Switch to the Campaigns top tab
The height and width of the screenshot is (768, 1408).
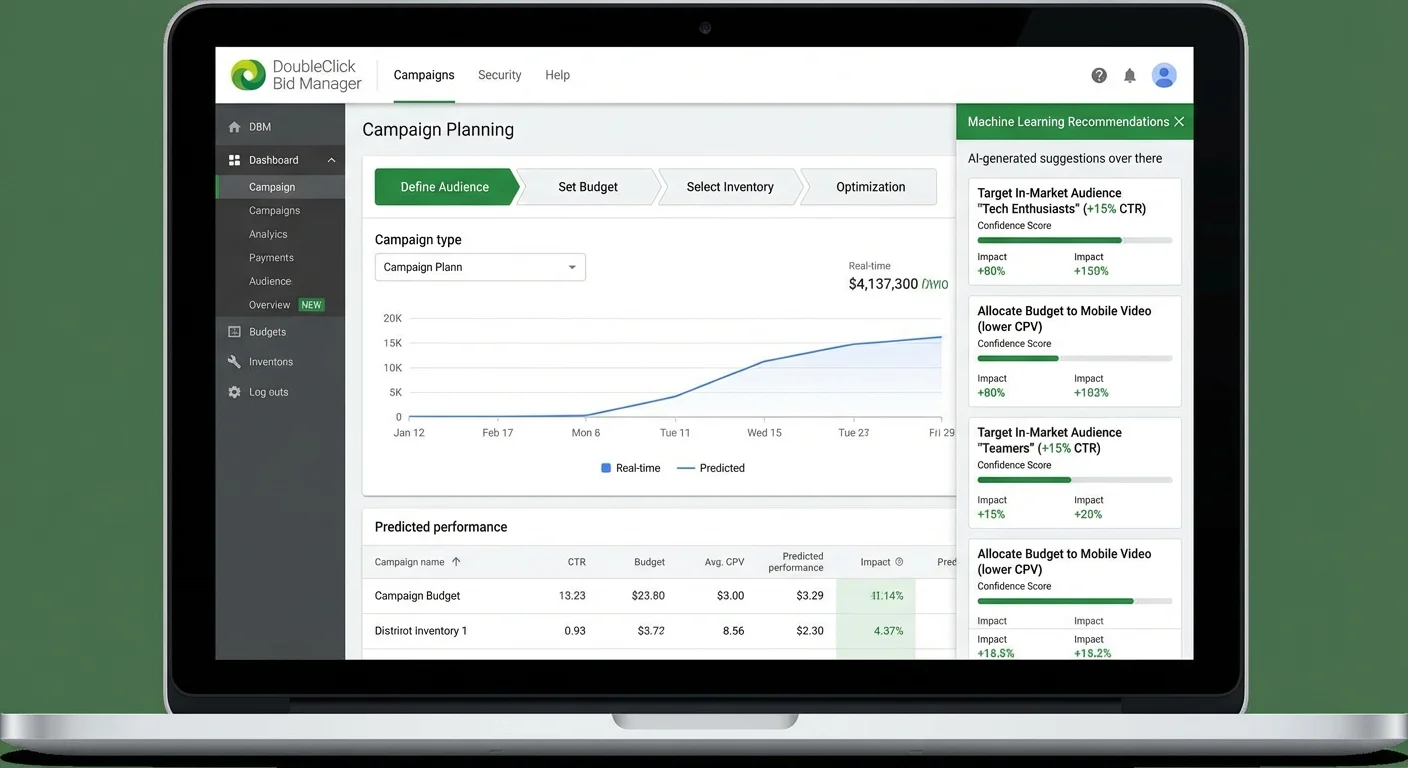(x=424, y=75)
